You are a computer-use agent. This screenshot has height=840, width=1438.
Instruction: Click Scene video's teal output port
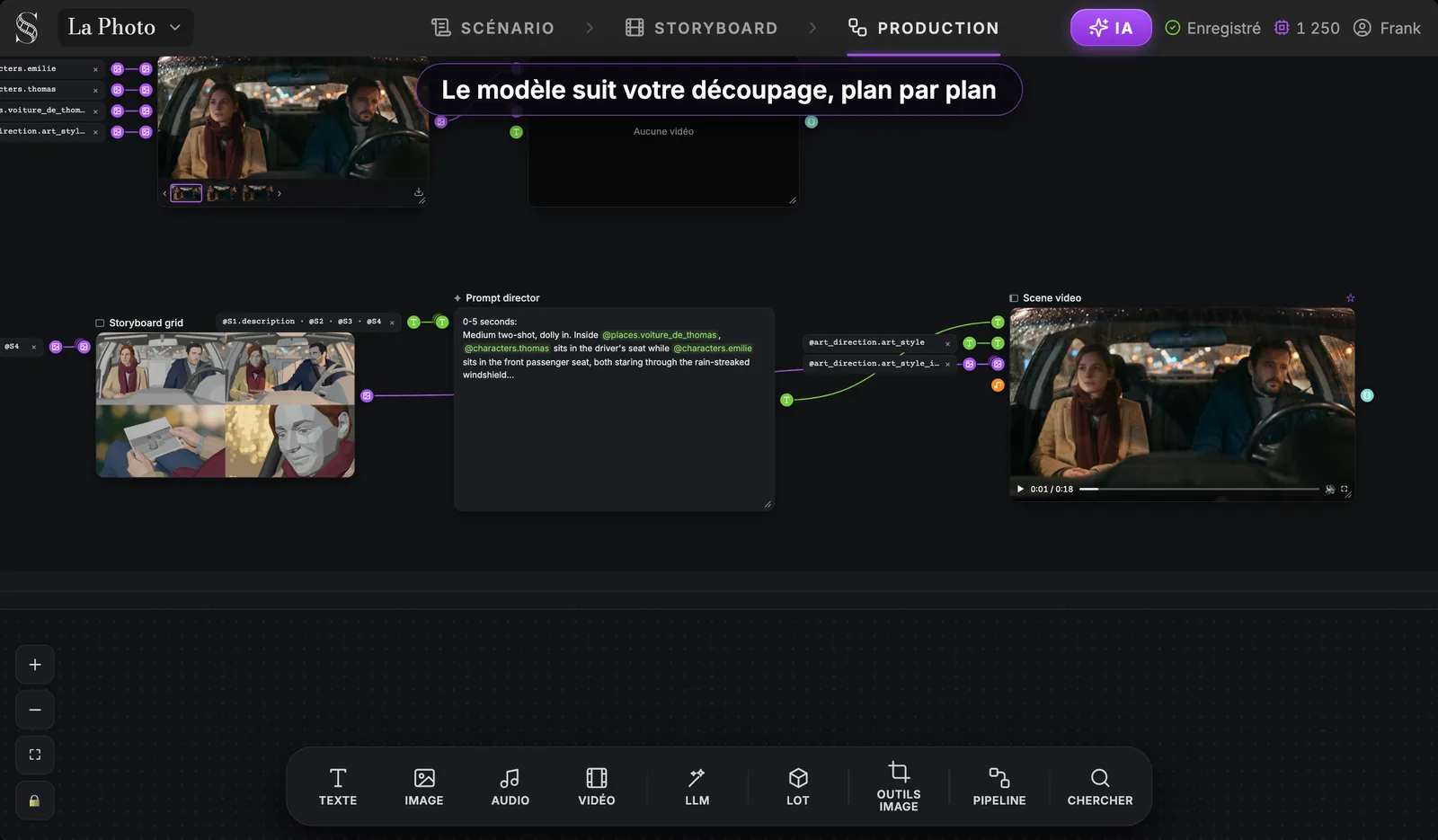tap(1367, 395)
